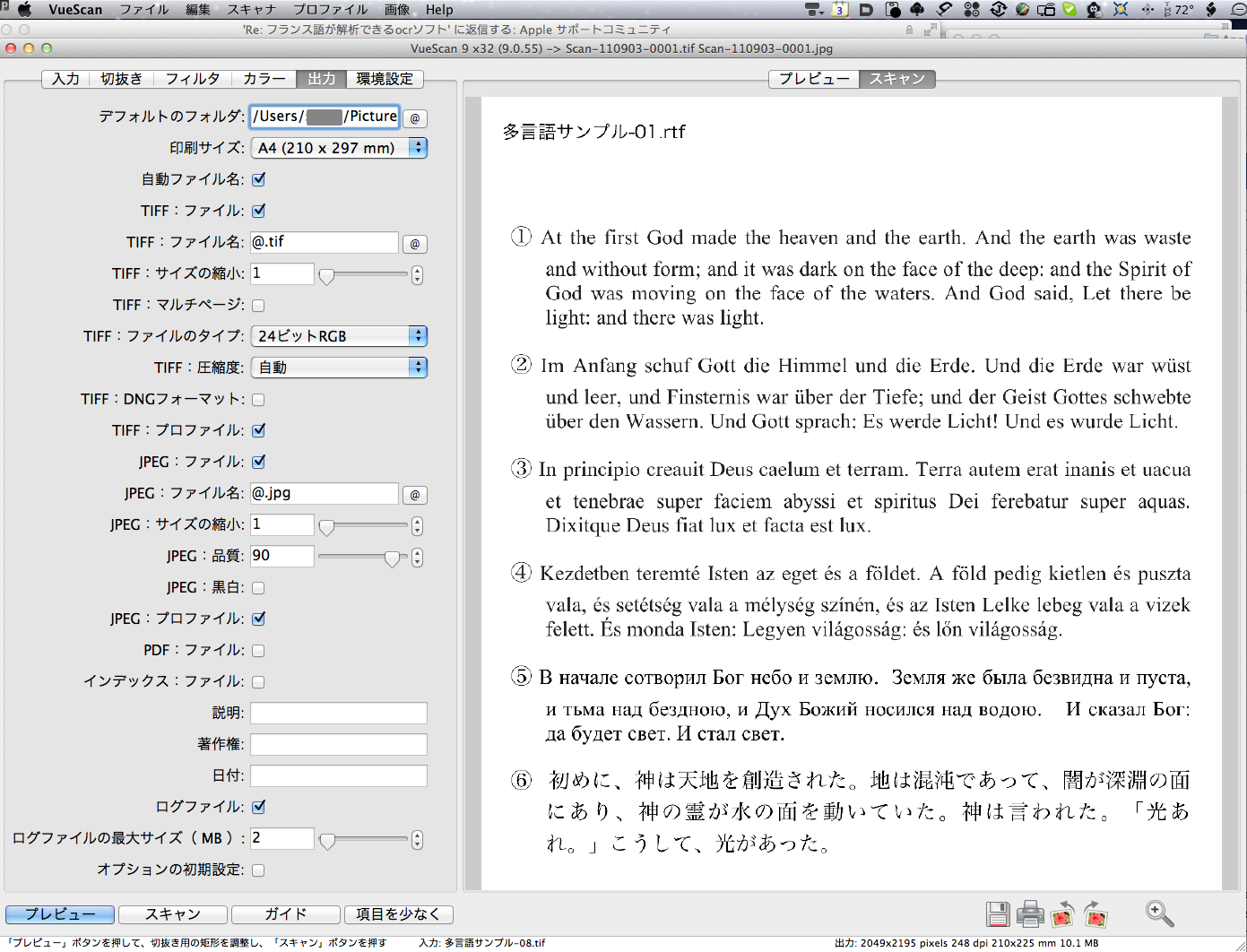Open the ファイル menu

pos(144,9)
